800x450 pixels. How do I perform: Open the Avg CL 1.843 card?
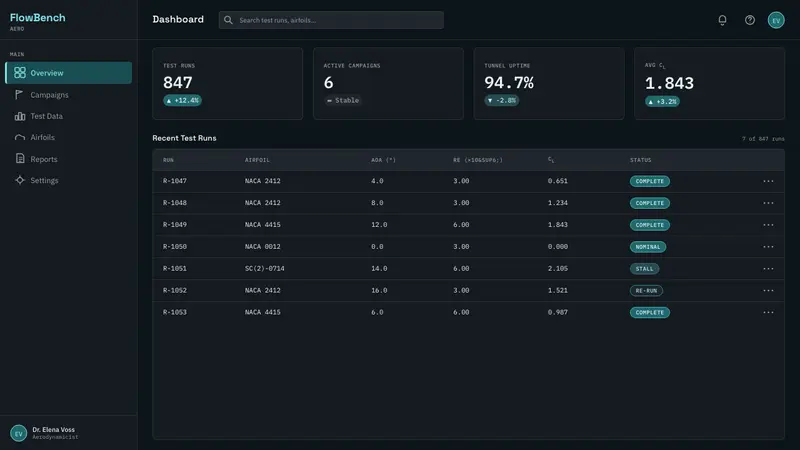tap(710, 84)
